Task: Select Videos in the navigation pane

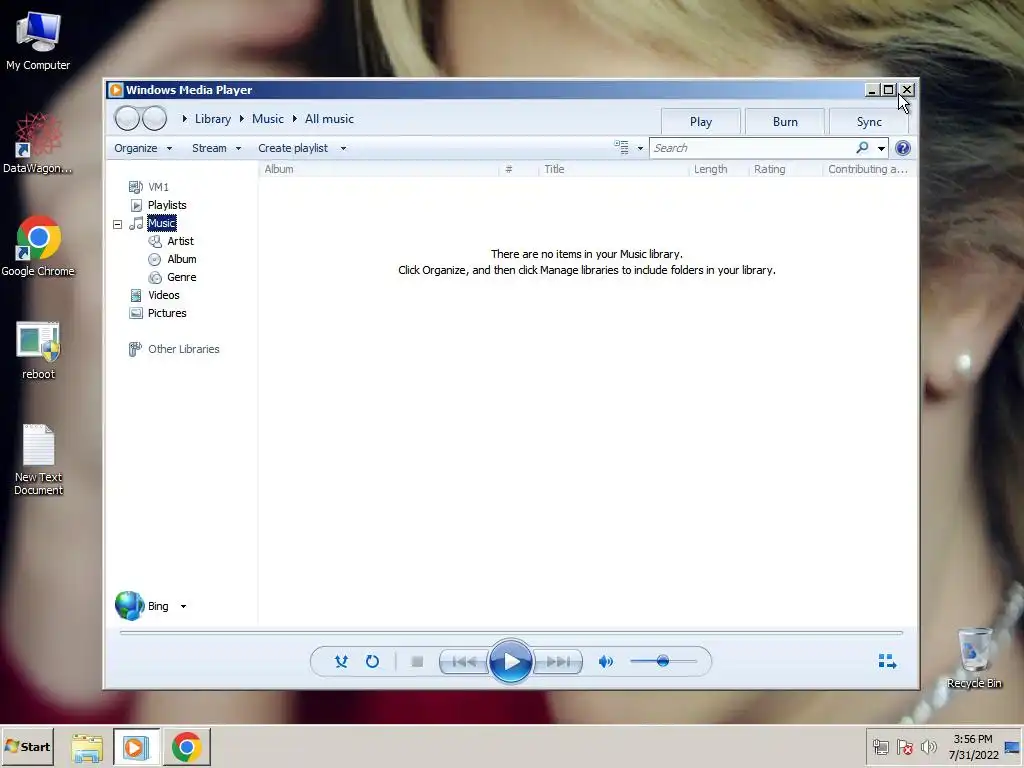Action: pyautogui.click(x=163, y=295)
